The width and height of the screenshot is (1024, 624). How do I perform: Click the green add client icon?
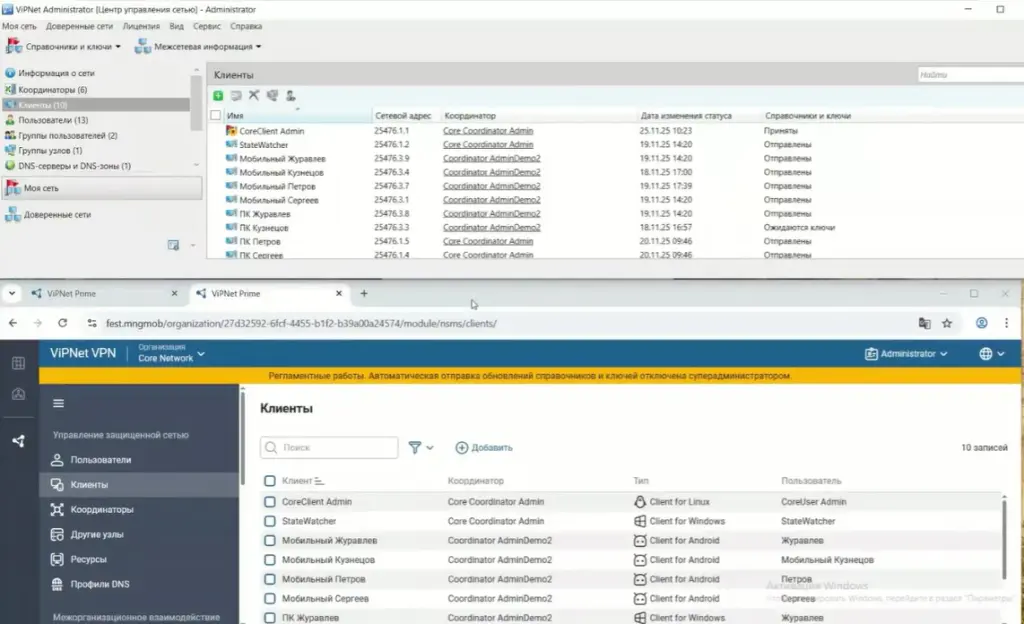tap(218, 96)
